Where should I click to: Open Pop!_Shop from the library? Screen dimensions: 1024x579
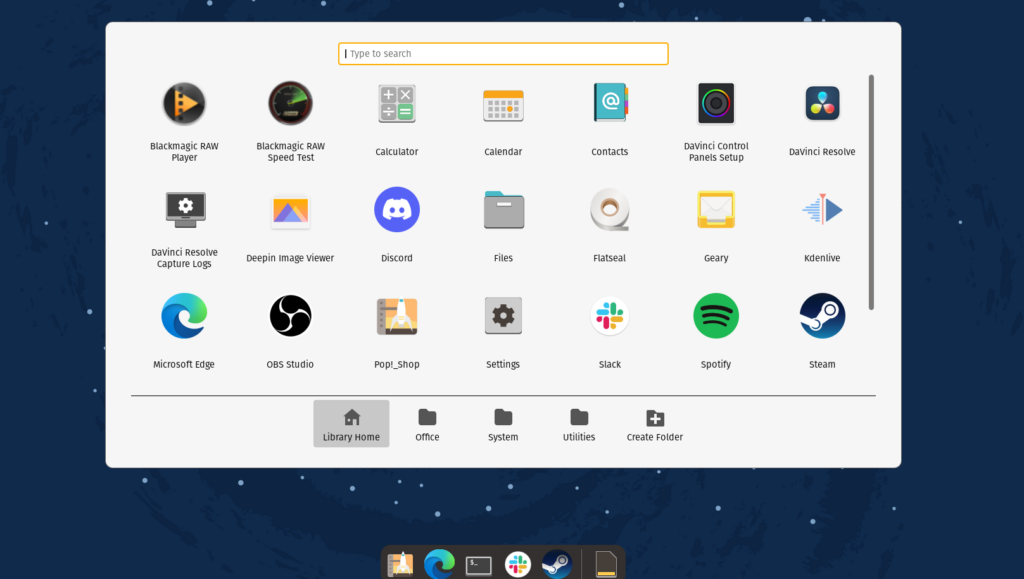(x=396, y=317)
